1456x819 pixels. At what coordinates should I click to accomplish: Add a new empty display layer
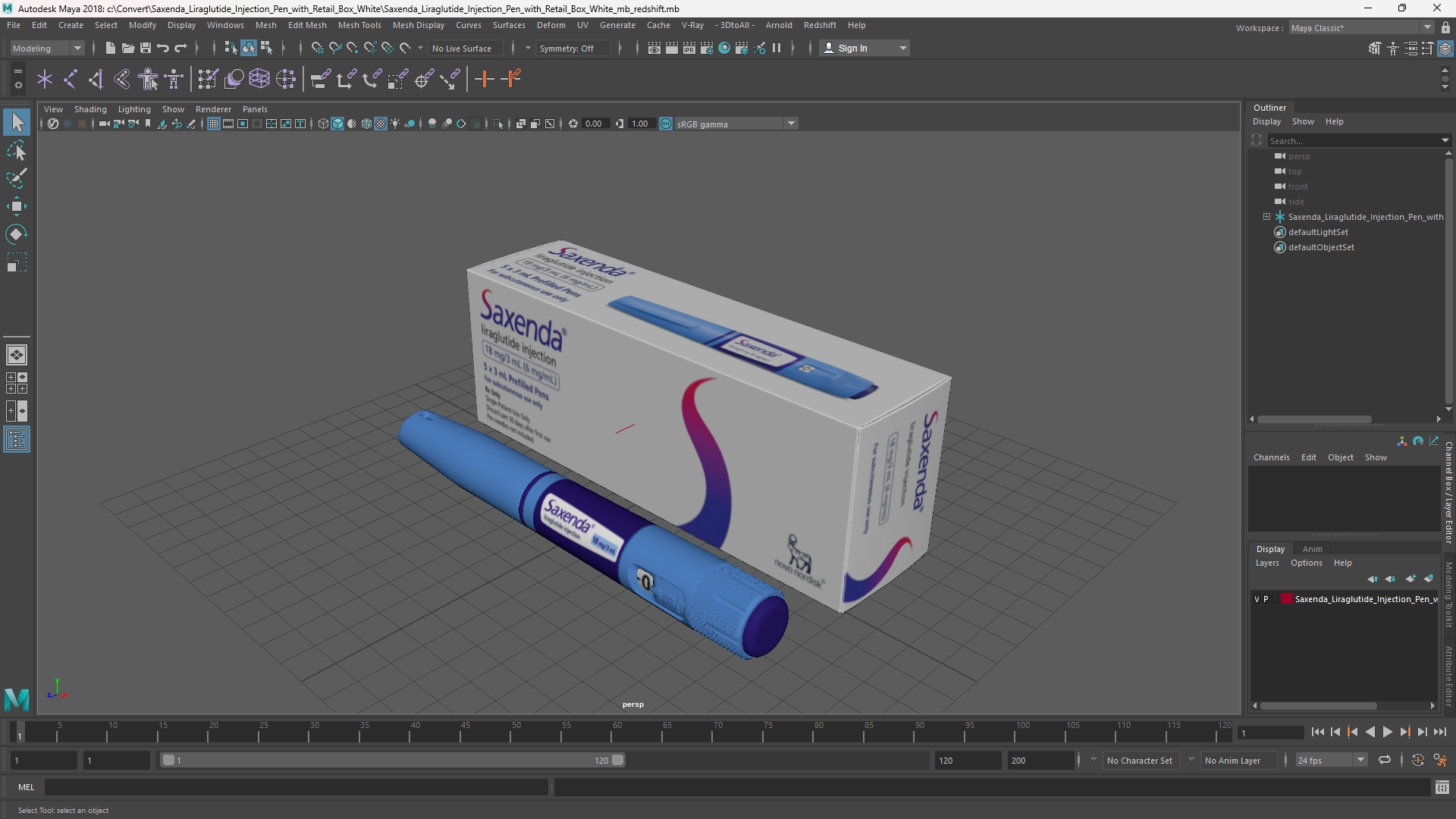1410,579
